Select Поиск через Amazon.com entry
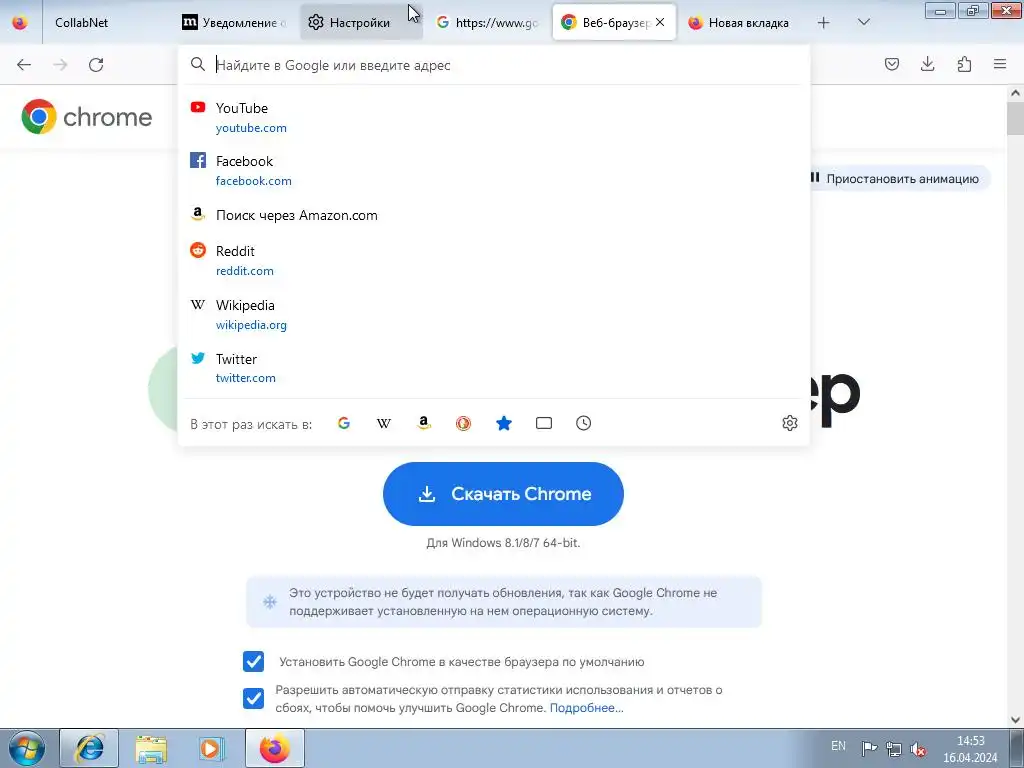Screen dimensions: 1024x768 494,215
